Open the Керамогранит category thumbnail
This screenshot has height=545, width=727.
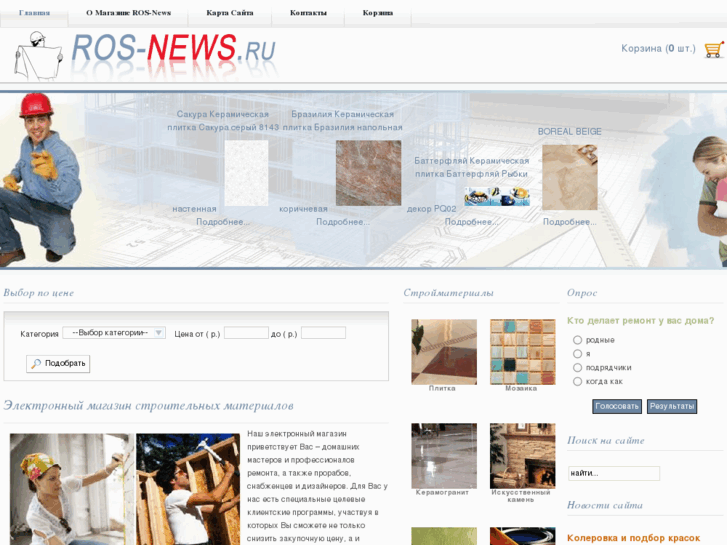click(444, 455)
